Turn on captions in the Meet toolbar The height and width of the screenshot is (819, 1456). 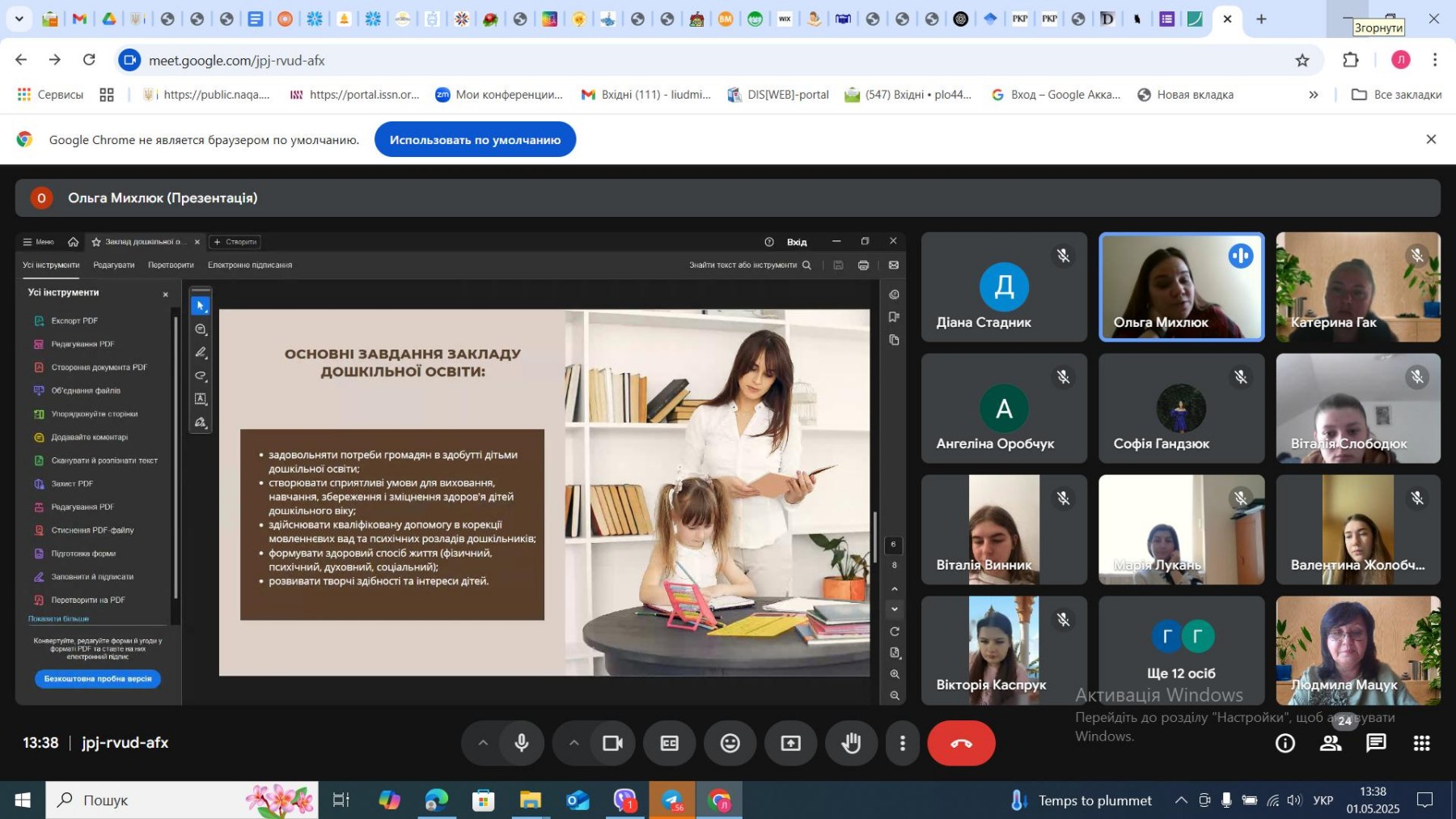pos(669,743)
